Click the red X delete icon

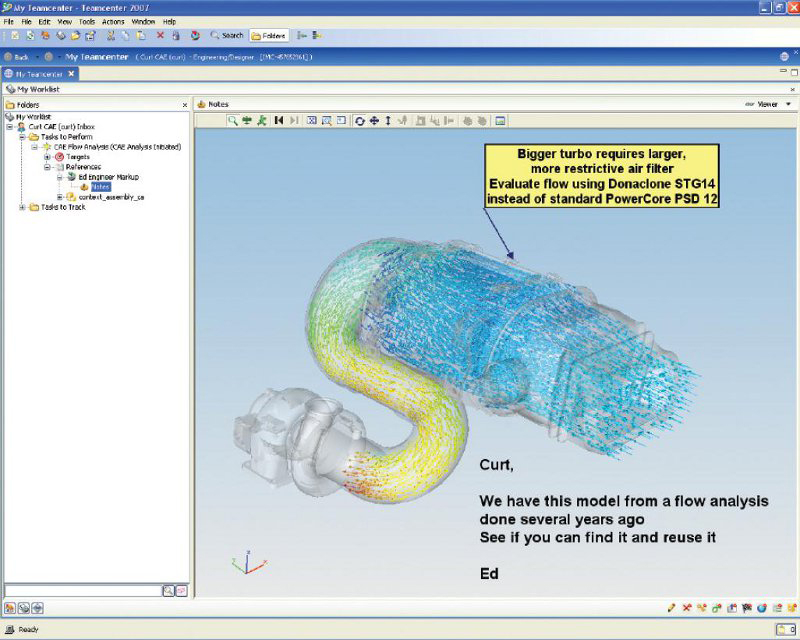click(160, 35)
